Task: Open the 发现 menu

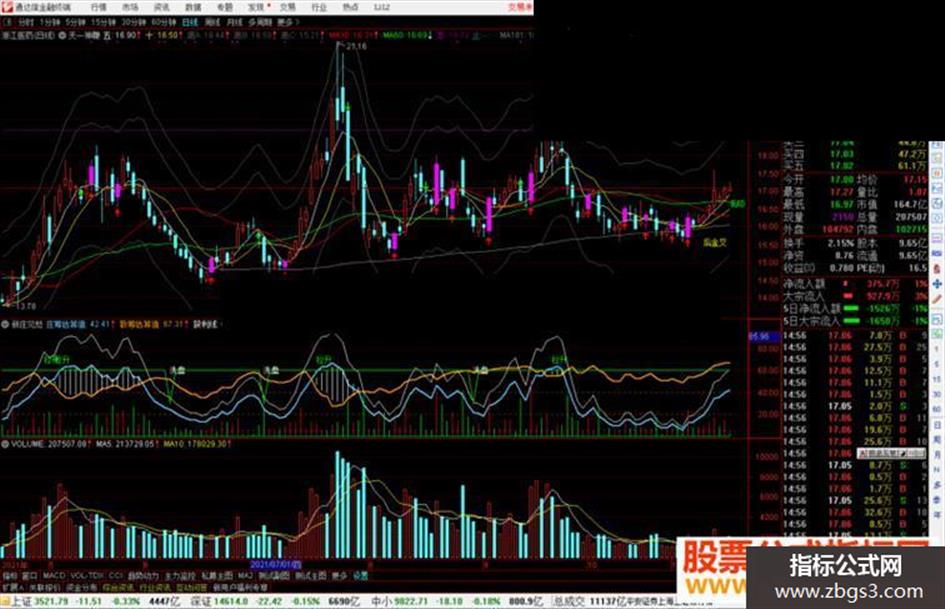Action: click(256, 7)
